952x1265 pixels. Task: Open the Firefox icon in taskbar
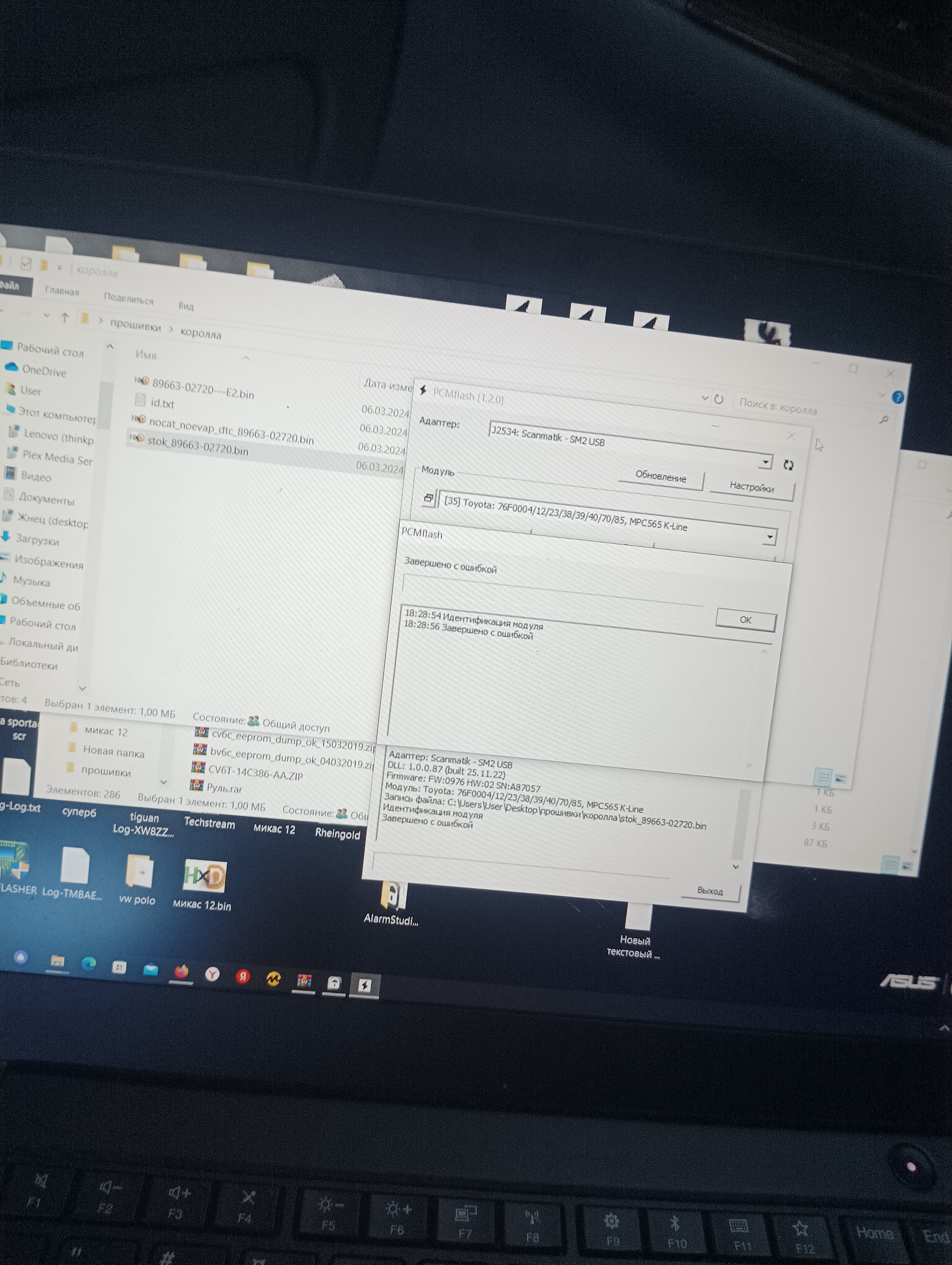click(x=181, y=972)
